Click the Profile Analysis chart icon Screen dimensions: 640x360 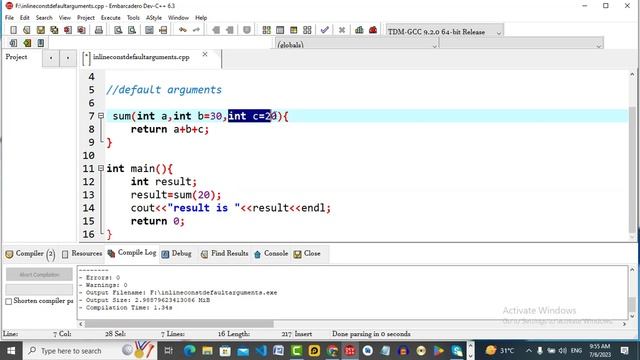(359, 30)
